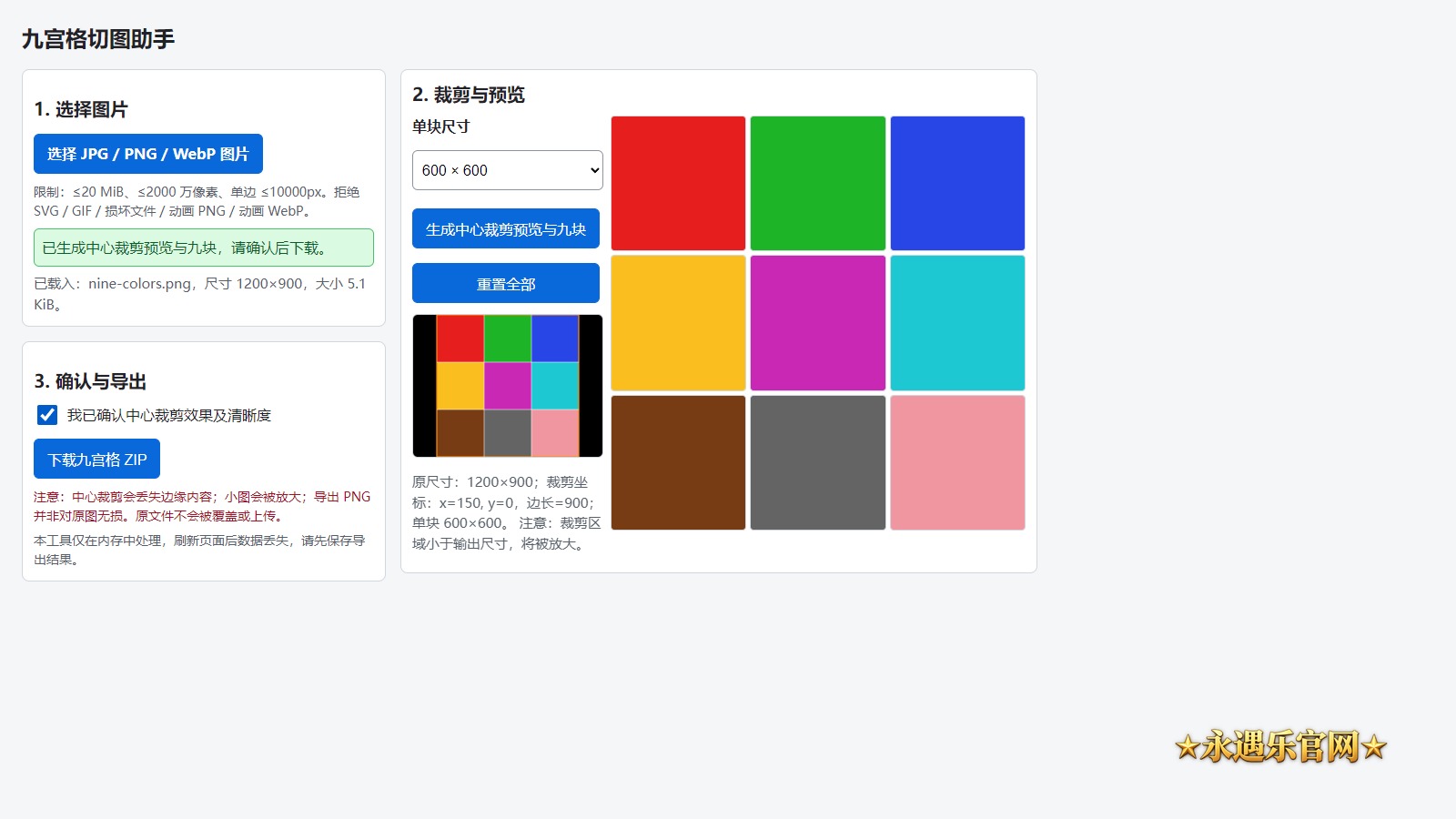This screenshot has width=1456, height=819.
Task: Click the 限制：≤20 MiB file limits text
Action: pos(197,201)
